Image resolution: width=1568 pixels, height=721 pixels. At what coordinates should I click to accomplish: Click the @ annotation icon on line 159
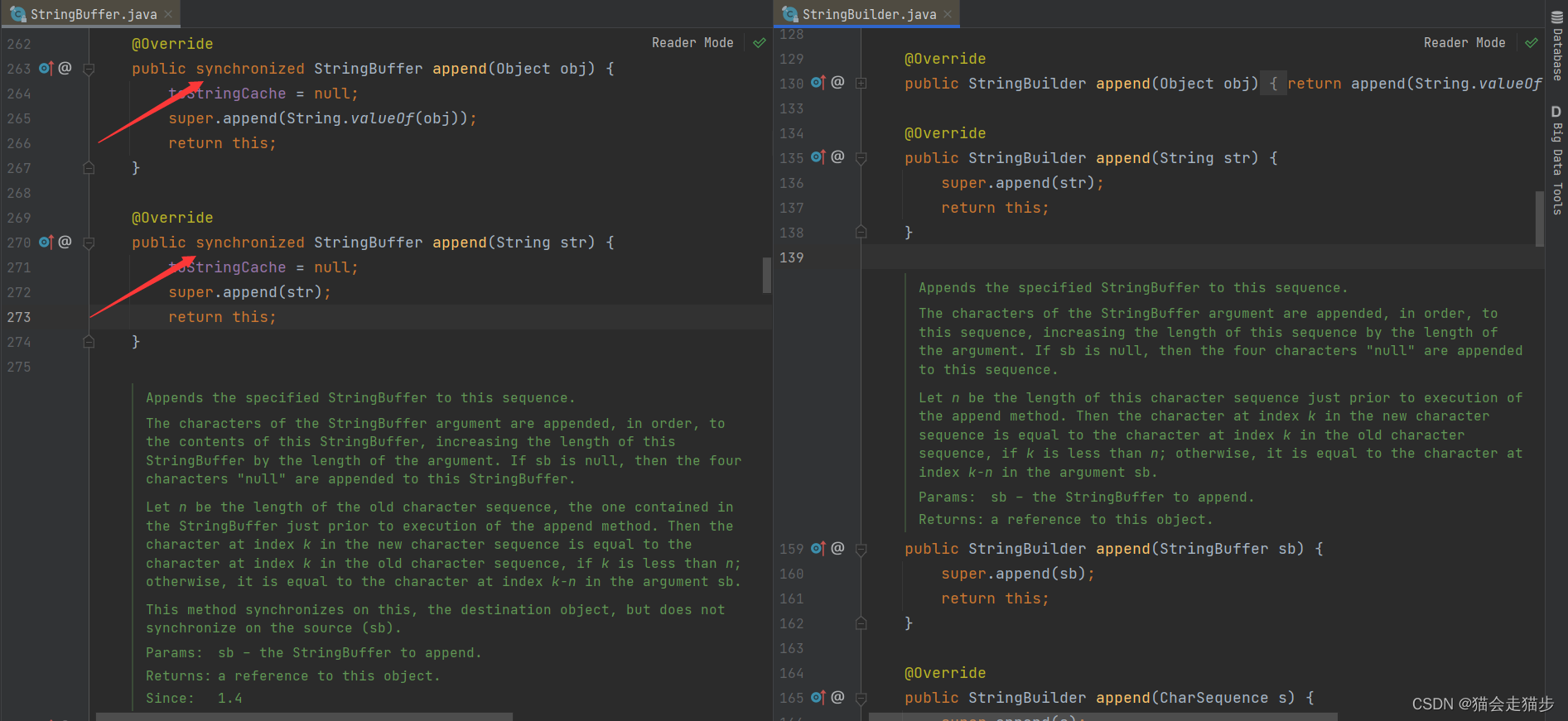[837, 548]
